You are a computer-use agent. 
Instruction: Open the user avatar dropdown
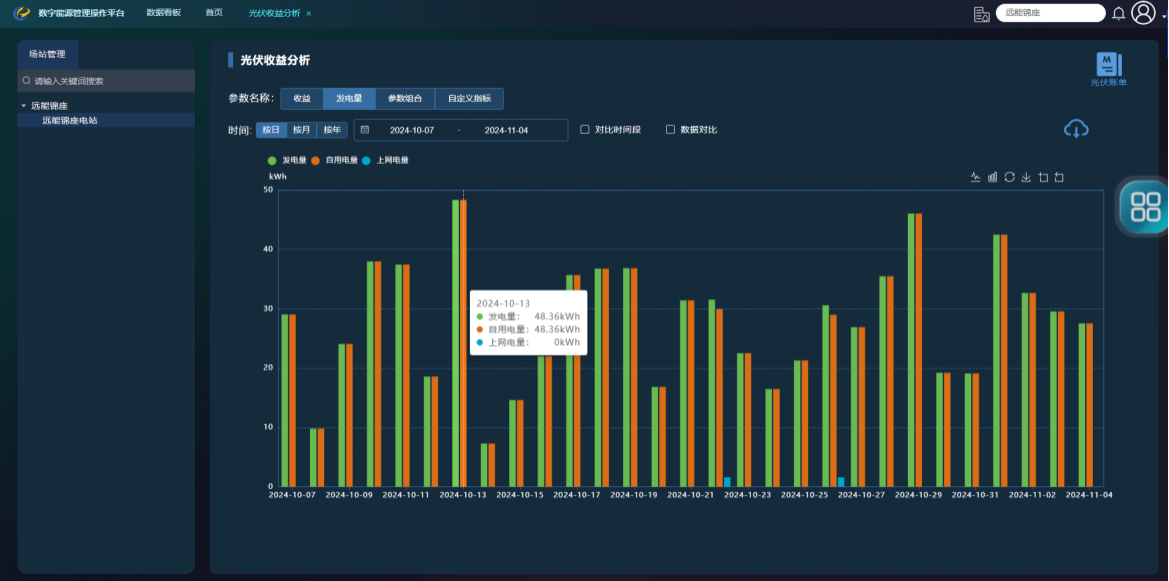1143,13
